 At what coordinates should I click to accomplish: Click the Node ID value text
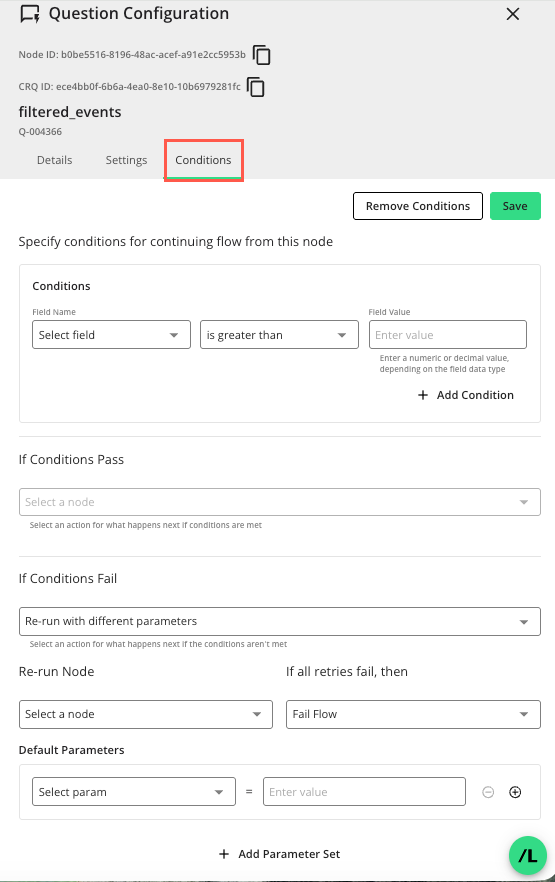pyautogui.click(x=153, y=55)
